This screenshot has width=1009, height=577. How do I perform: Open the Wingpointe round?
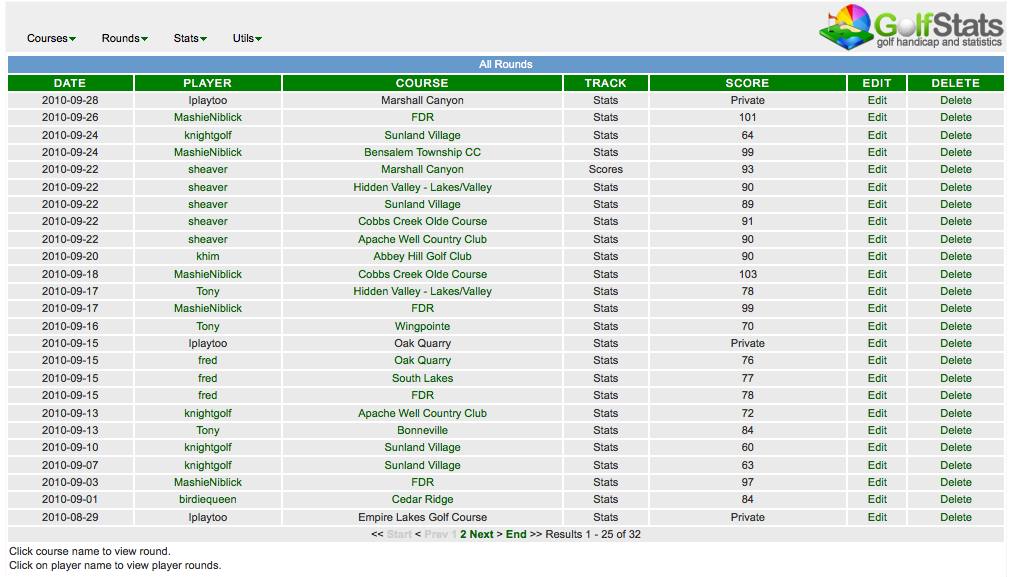coord(422,326)
